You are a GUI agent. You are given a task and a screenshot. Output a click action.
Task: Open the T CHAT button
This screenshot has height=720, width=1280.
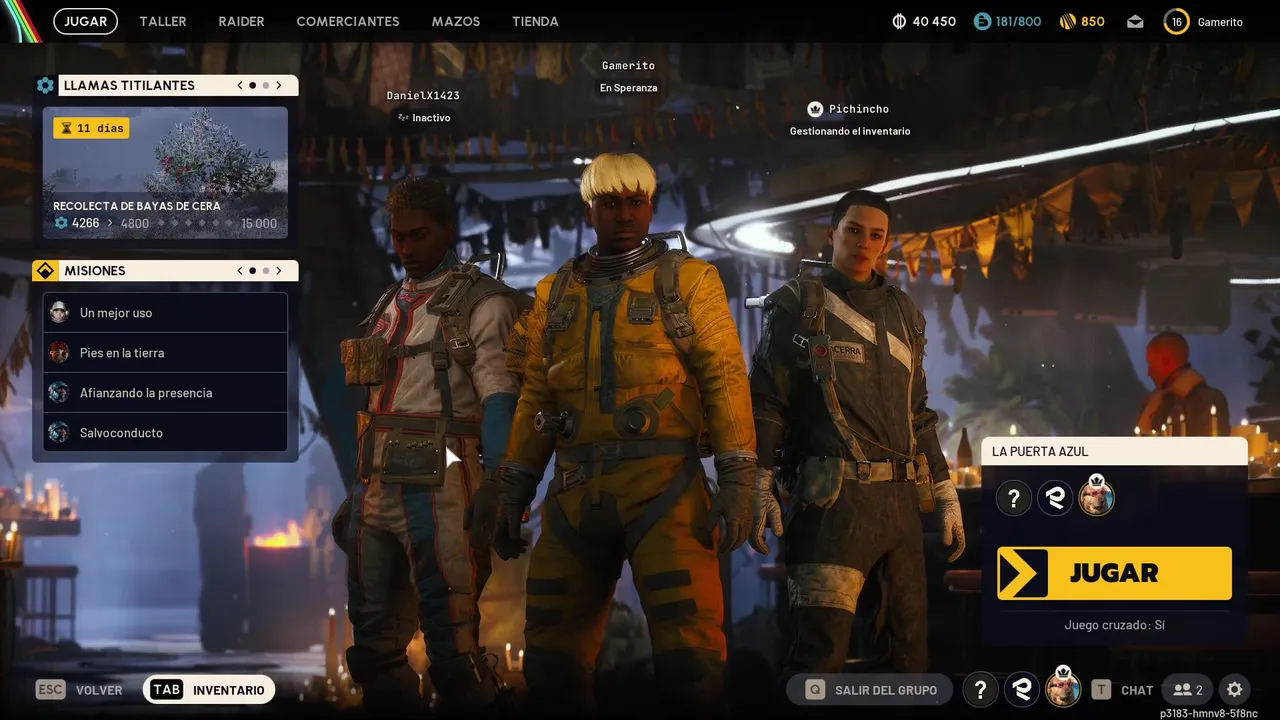pos(1122,690)
